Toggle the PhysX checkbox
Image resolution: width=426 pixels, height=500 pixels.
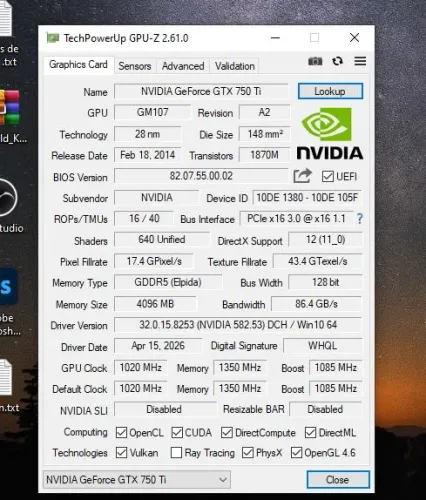tap(248, 453)
